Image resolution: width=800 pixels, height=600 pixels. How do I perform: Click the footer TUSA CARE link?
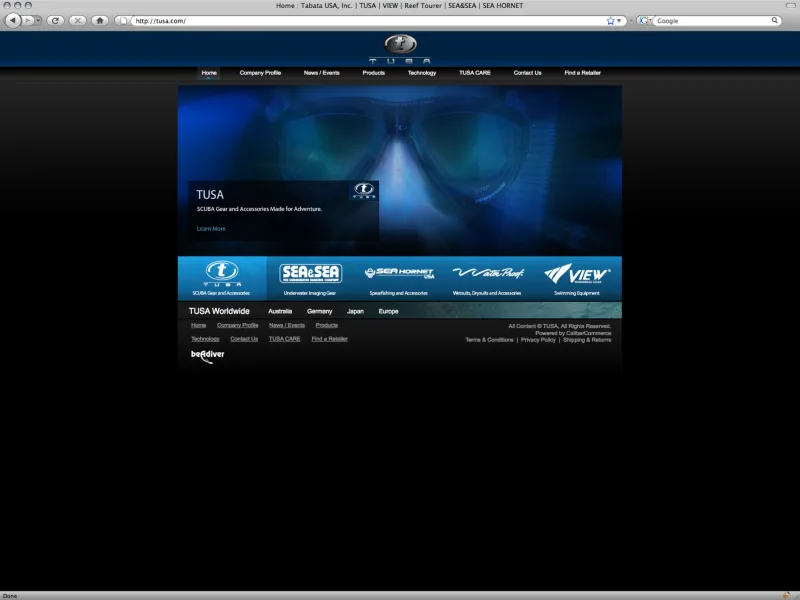tap(285, 339)
